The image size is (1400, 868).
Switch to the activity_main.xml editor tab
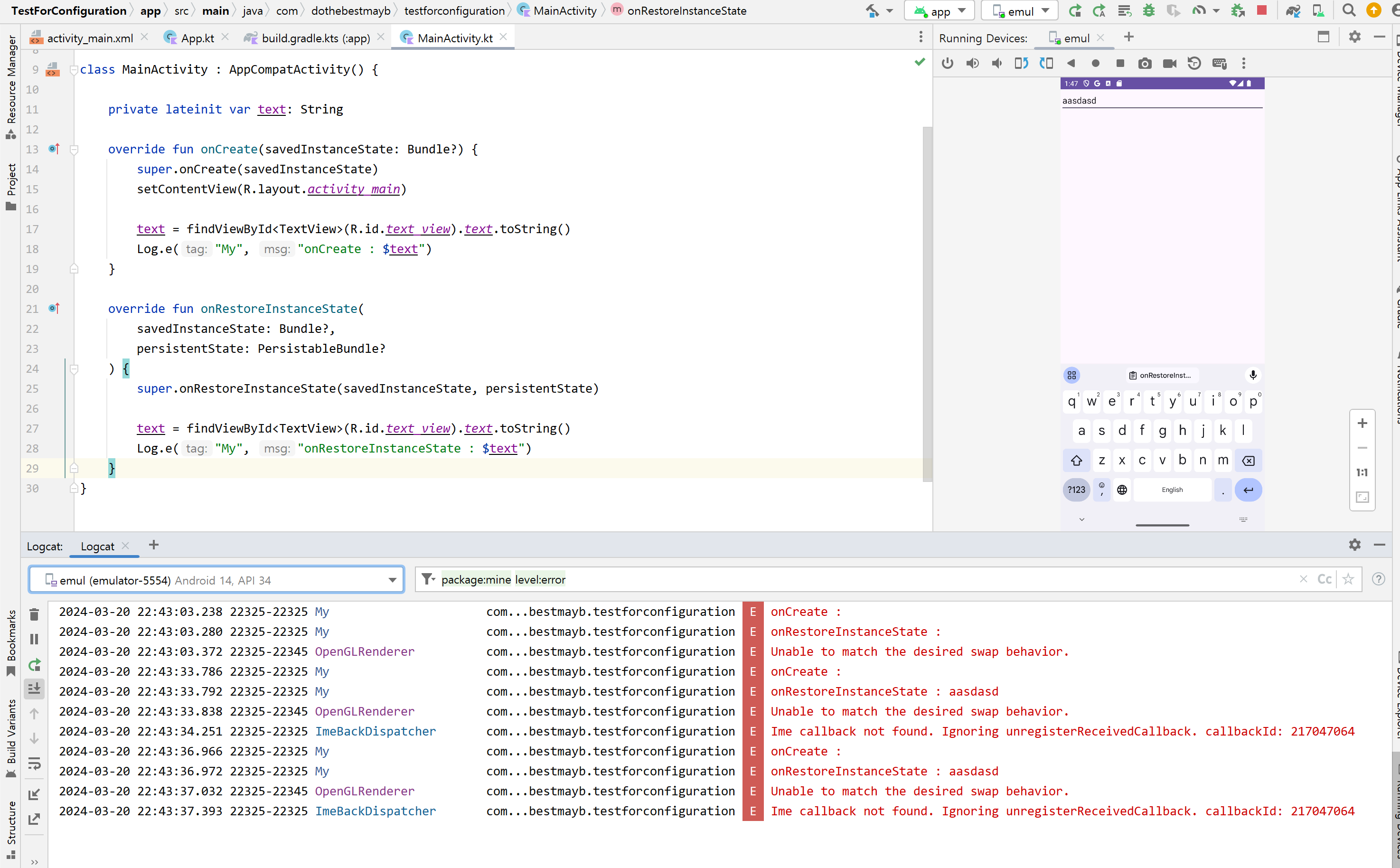pos(90,38)
